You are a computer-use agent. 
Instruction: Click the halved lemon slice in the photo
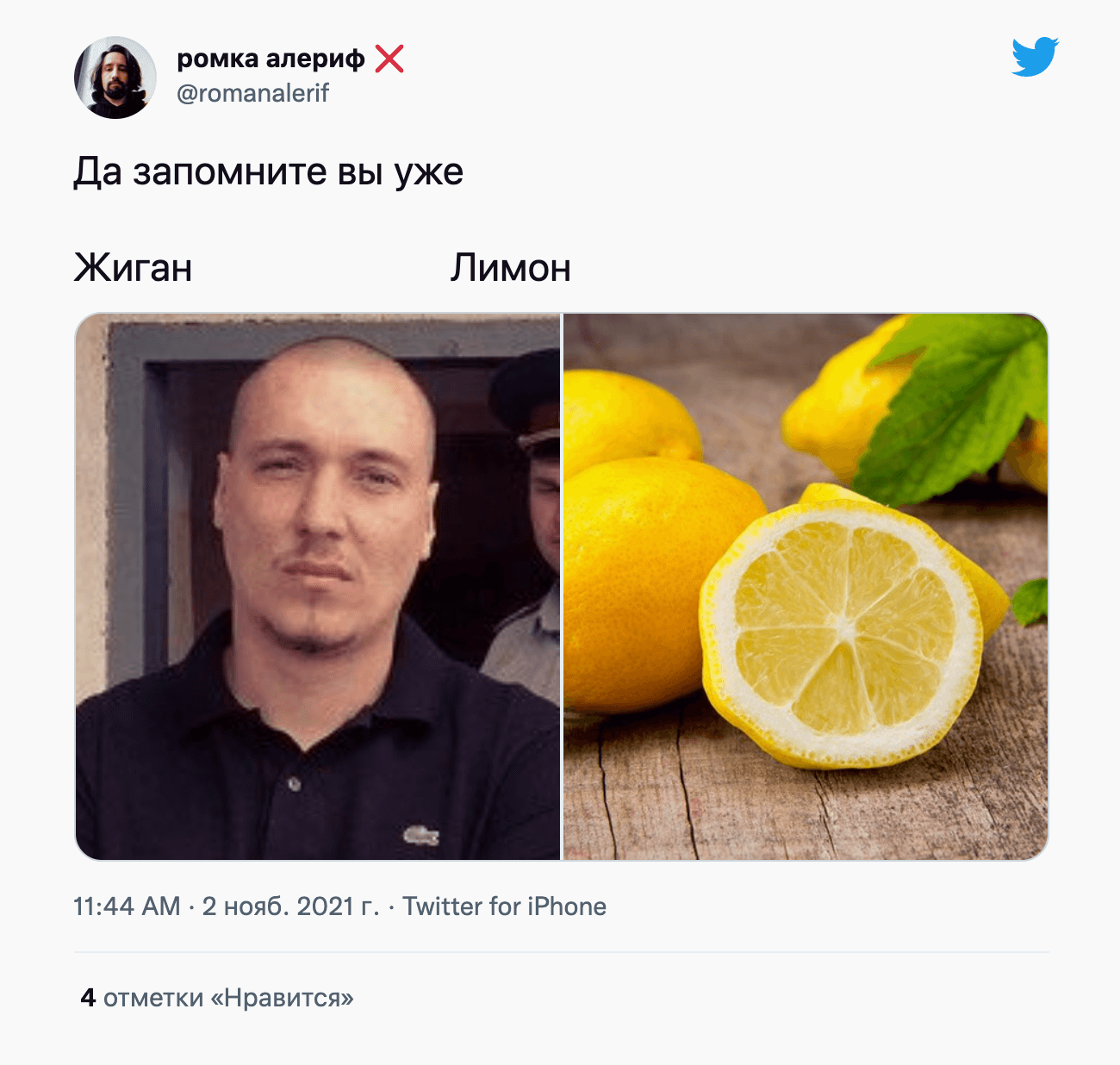click(x=842, y=632)
